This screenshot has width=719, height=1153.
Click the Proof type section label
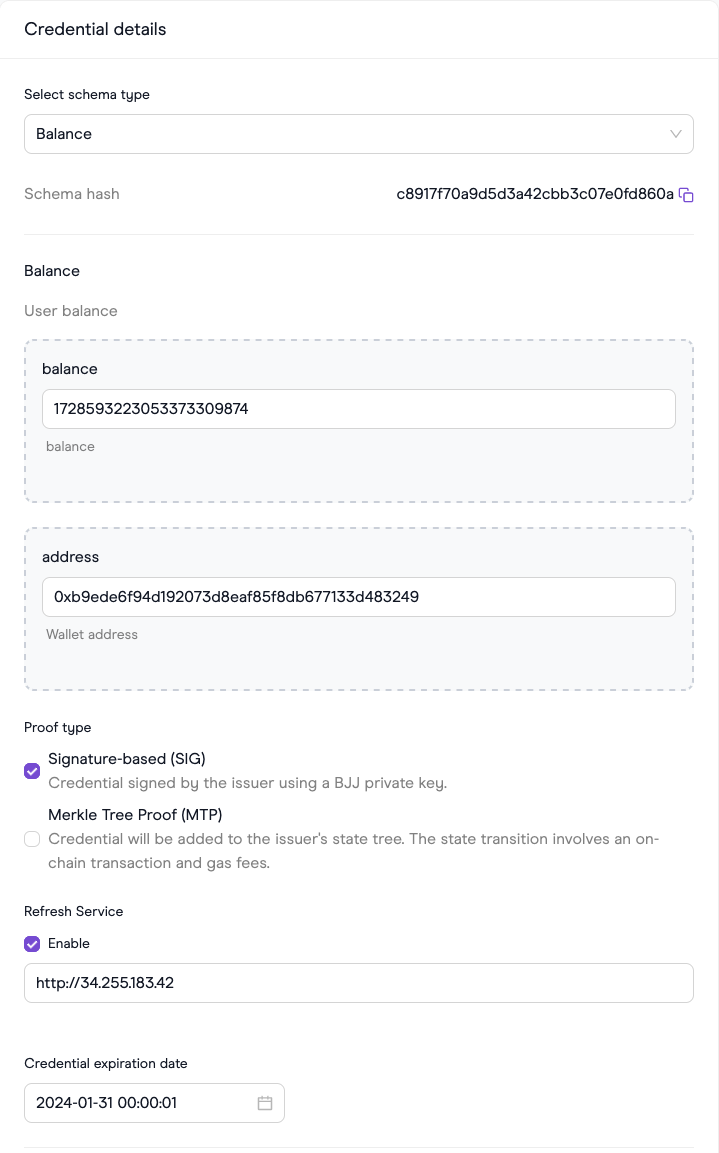coord(57,727)
